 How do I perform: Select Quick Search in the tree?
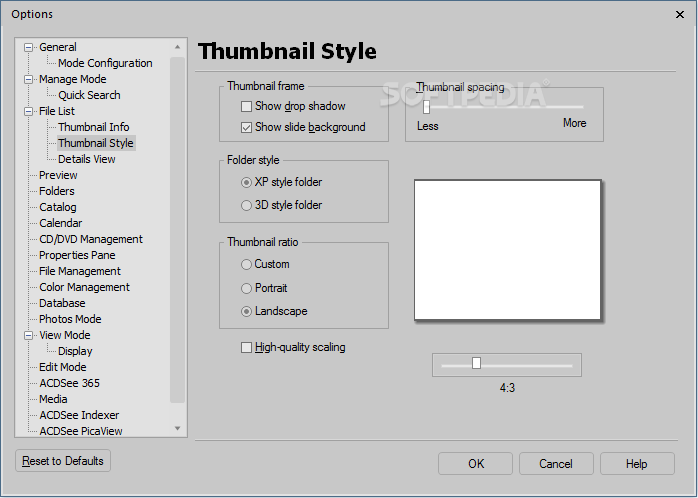89,95
